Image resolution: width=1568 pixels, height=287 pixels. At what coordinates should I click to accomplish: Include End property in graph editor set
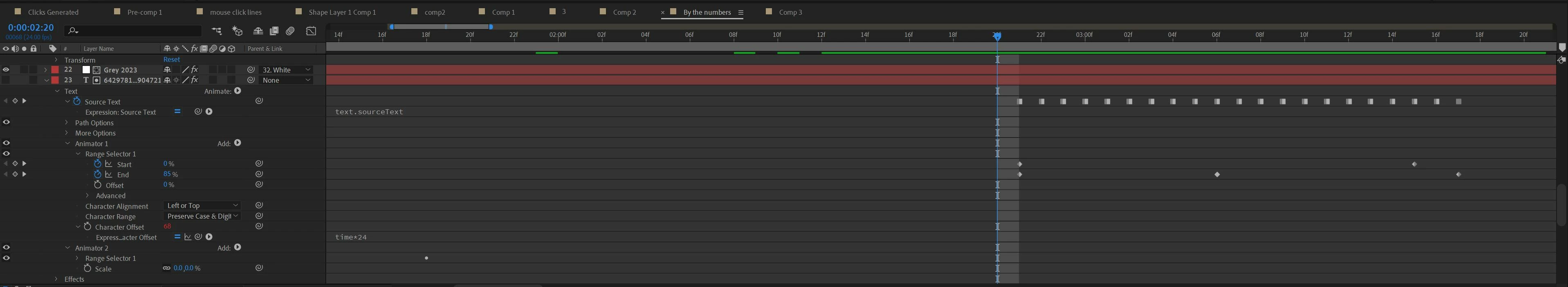point(109,174)
